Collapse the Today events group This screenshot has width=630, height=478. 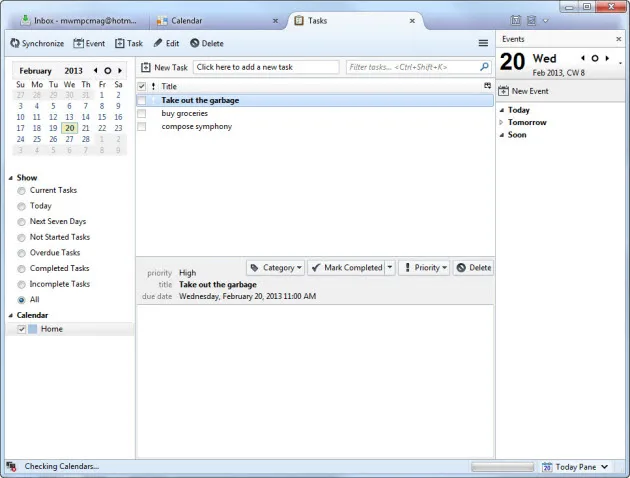pos(501,110)
